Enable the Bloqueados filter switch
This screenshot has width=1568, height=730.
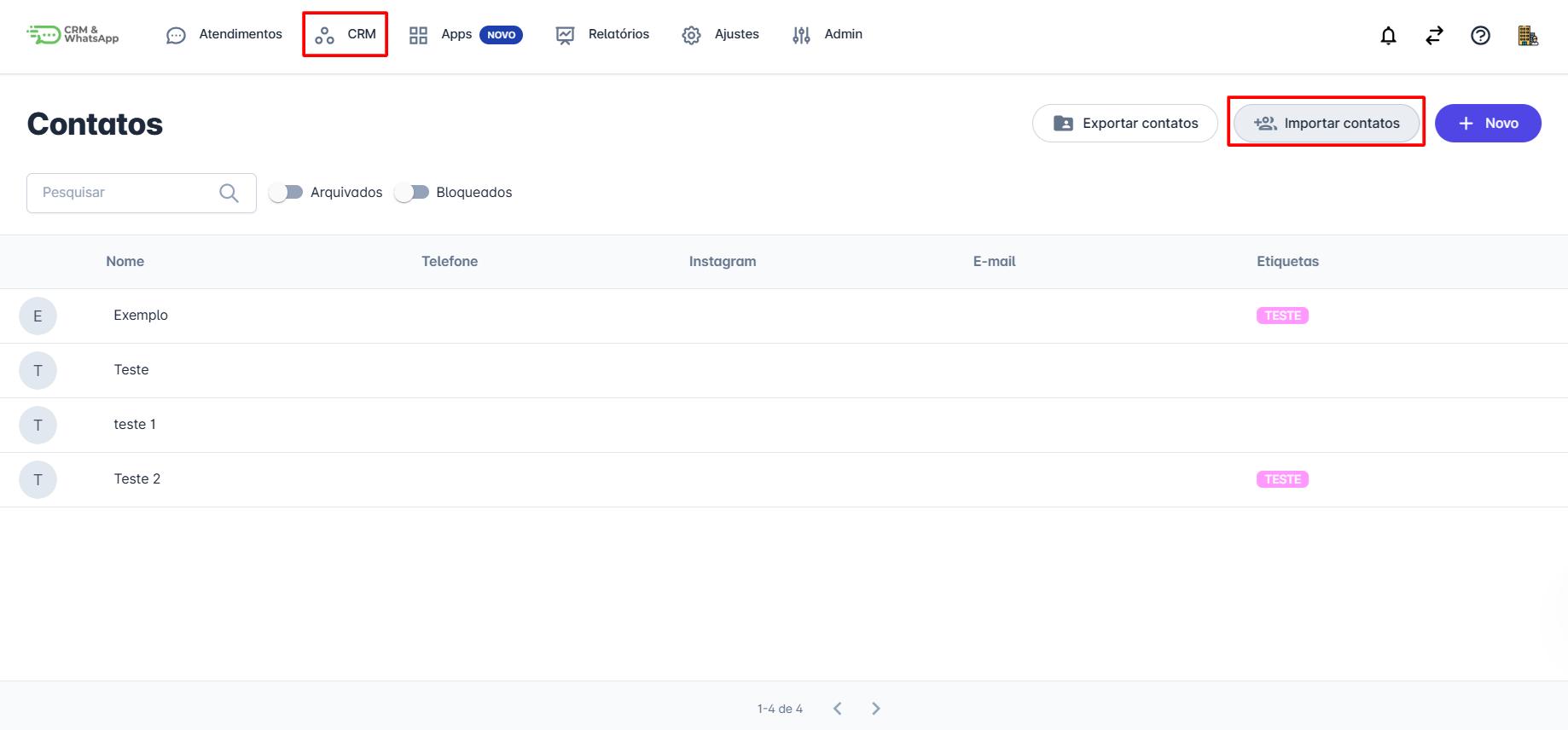(x=411, y=193)
